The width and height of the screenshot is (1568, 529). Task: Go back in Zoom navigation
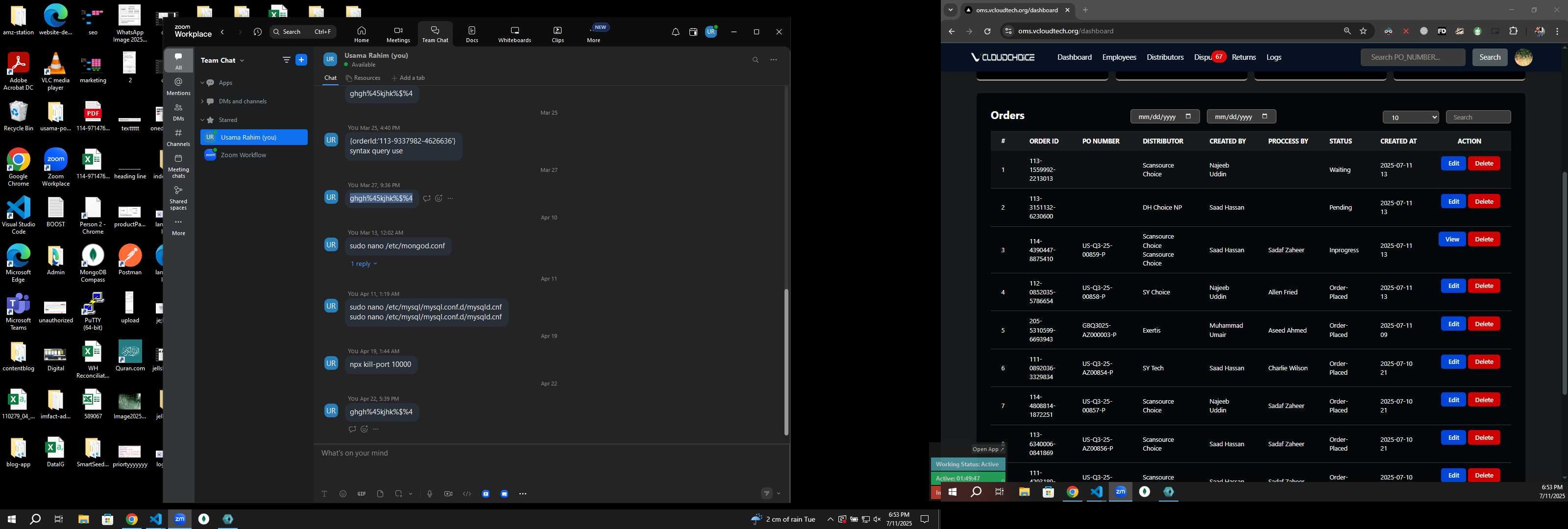point(223,32)
